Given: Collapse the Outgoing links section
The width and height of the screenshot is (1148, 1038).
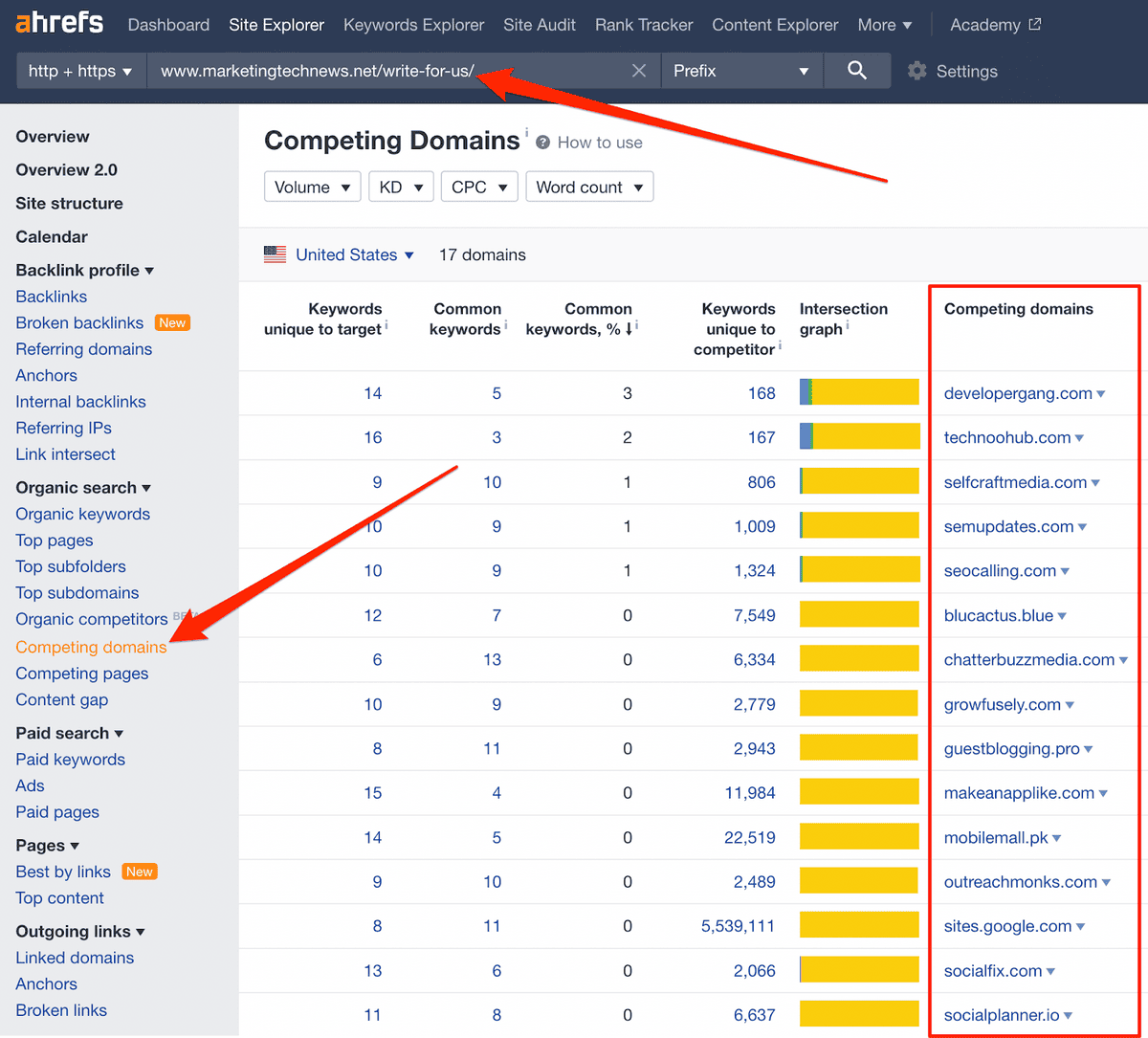Looking at the screenshot, I should (x=80, y=932).
